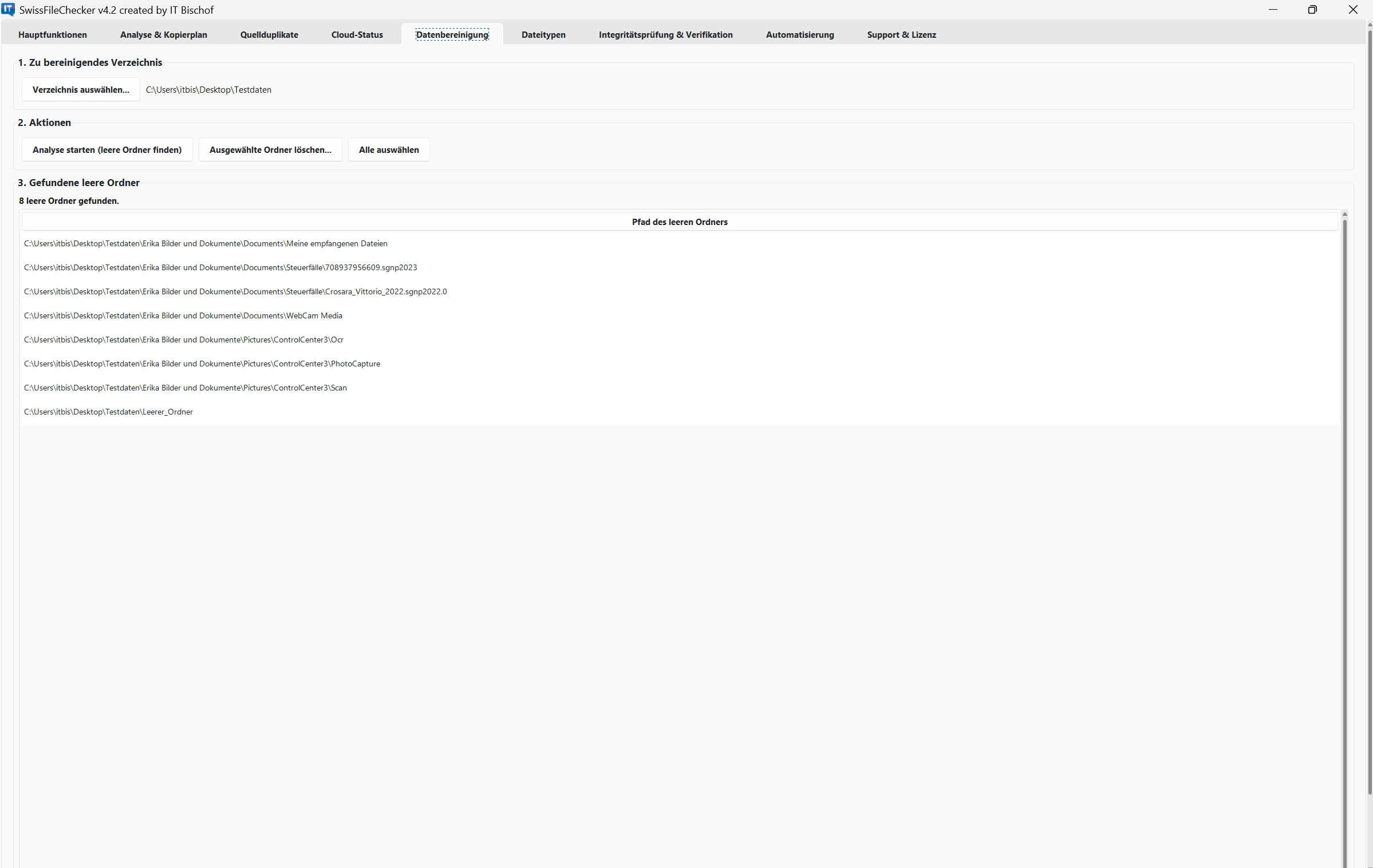Open the Hauptfunktionen tab
The width and height of the screenshot is (1373, 868).
53,35
